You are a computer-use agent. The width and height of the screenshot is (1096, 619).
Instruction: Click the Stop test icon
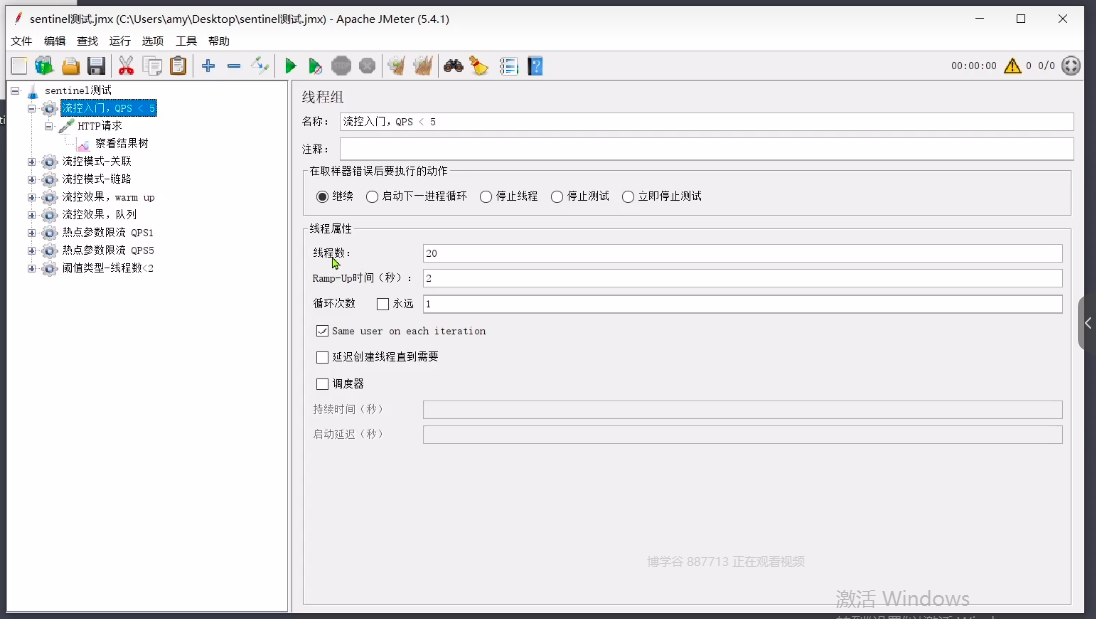[x=341, y=66]
